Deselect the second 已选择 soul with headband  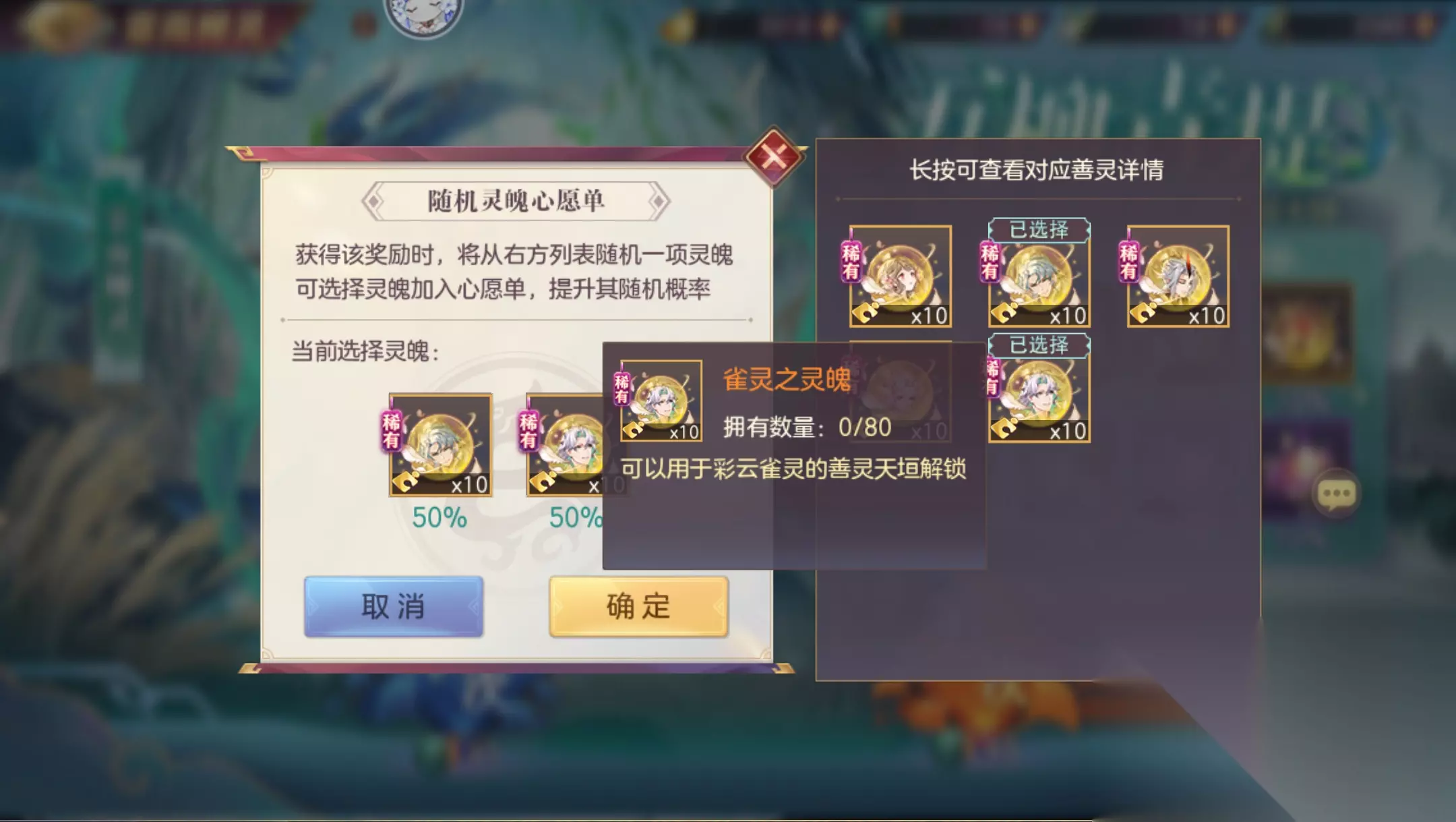coord(1039,392)
